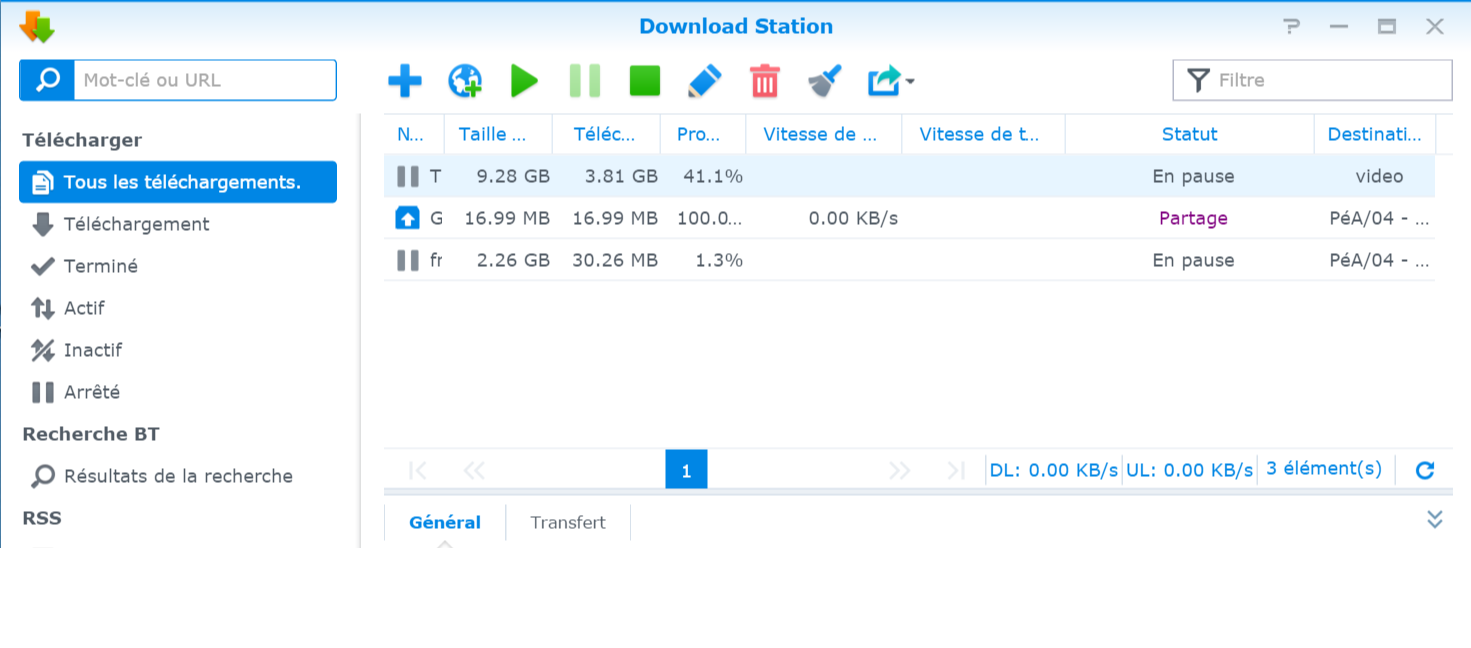Select Téléchargement in the sidebar
The height and width of the screenshot is (648, 1471).
coord(178,224)
